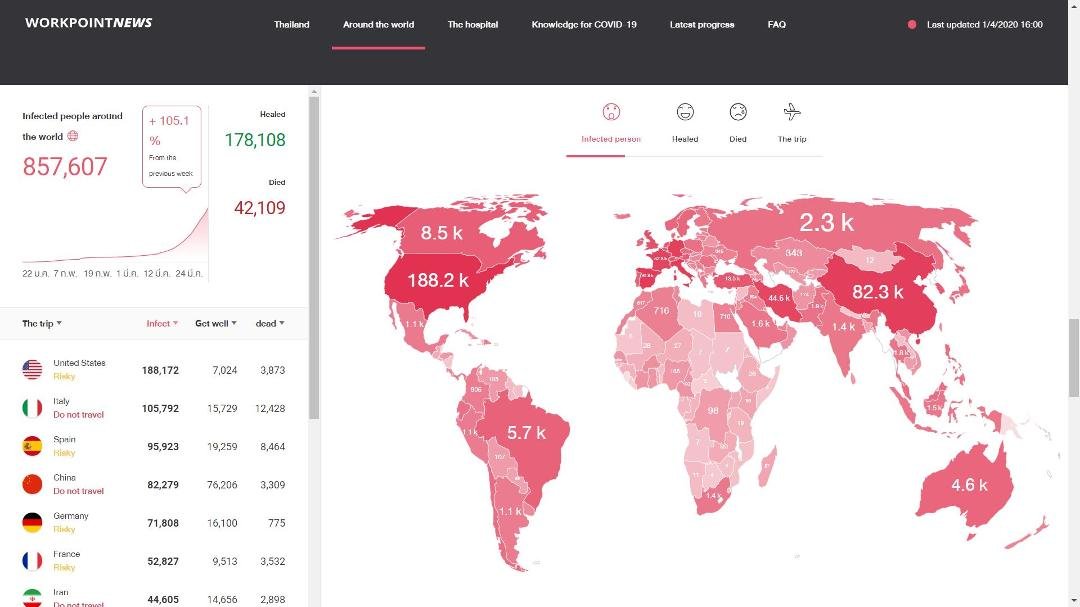Click Italy infected count 105,792
The height and width of the screenshot is (607, 1080).
click(x=160, y=408)
